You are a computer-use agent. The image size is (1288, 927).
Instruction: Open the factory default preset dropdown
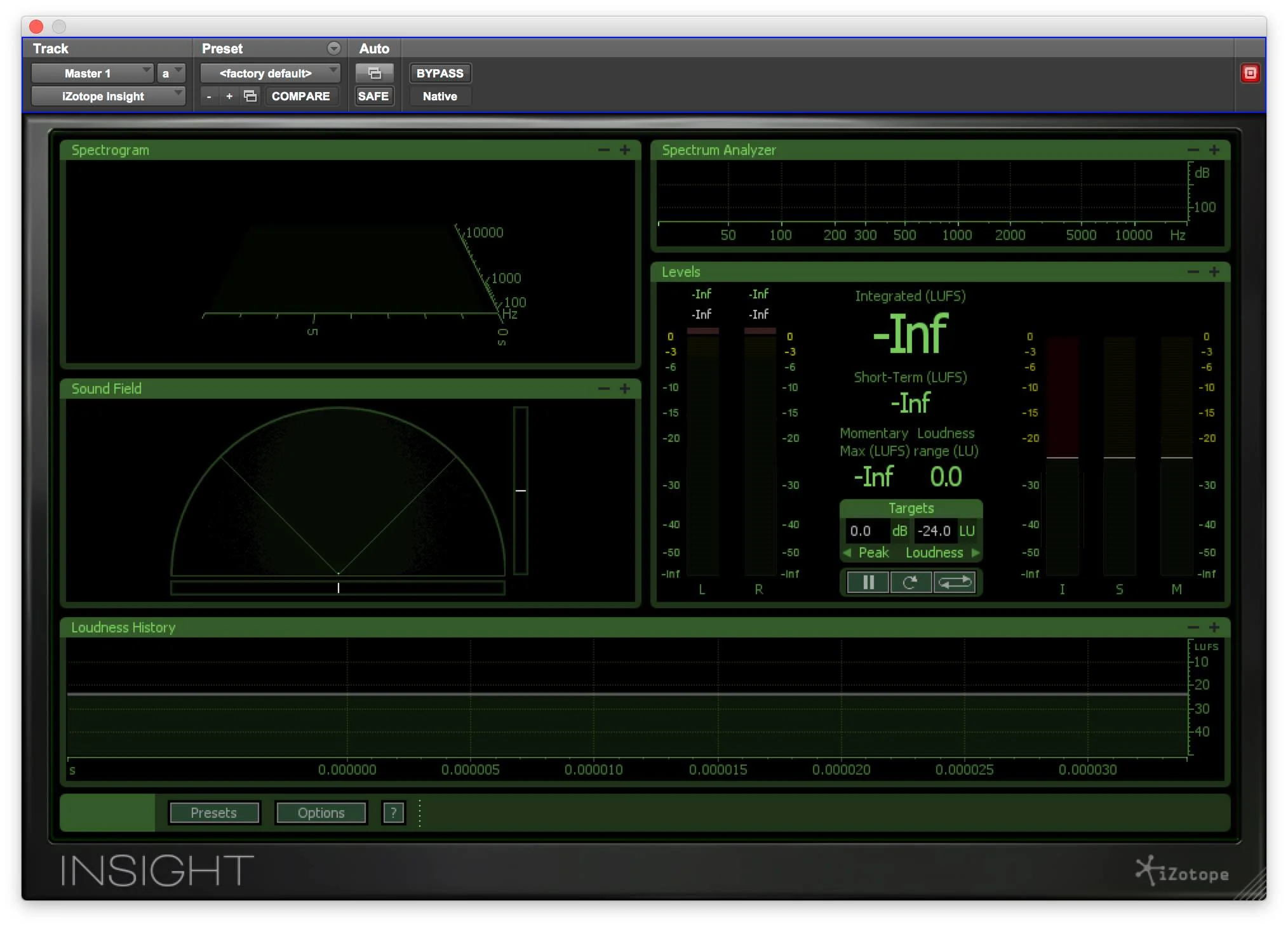pyautogui.click(x=270, y=73)
